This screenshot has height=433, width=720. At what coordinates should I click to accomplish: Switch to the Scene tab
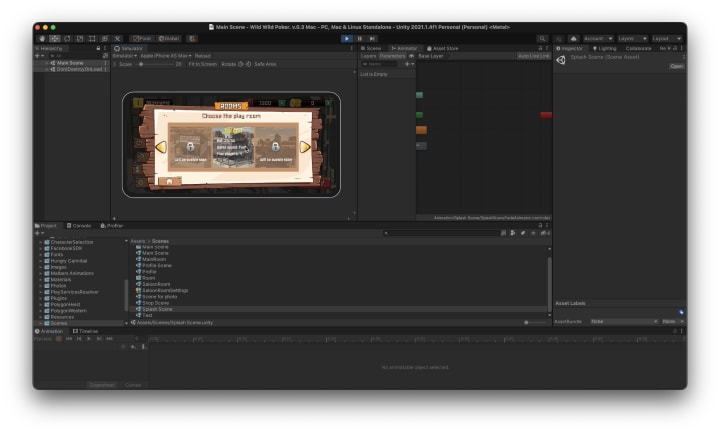click(371, 48)
